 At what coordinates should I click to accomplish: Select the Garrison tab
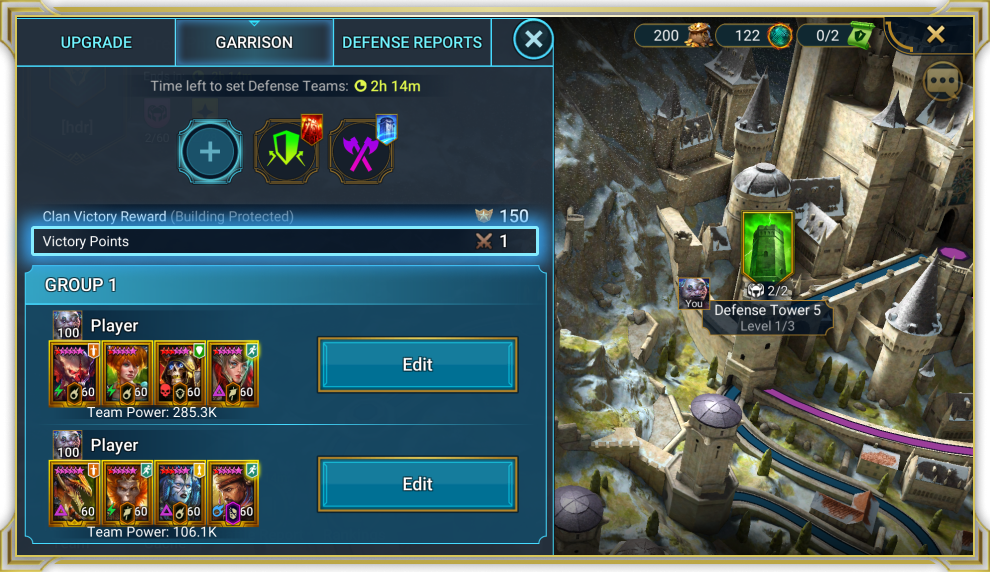254,42
